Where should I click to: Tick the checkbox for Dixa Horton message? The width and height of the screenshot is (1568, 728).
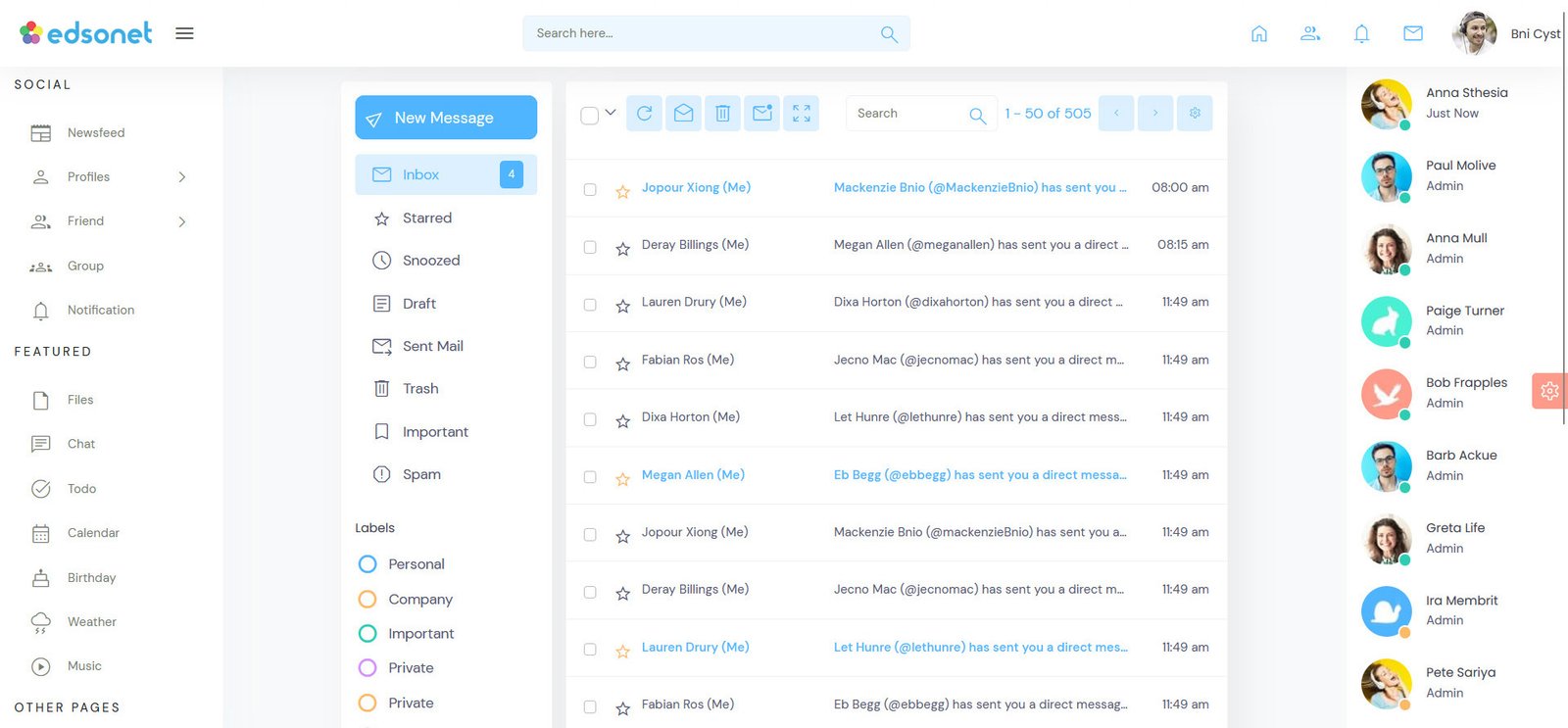pos(590,419)
